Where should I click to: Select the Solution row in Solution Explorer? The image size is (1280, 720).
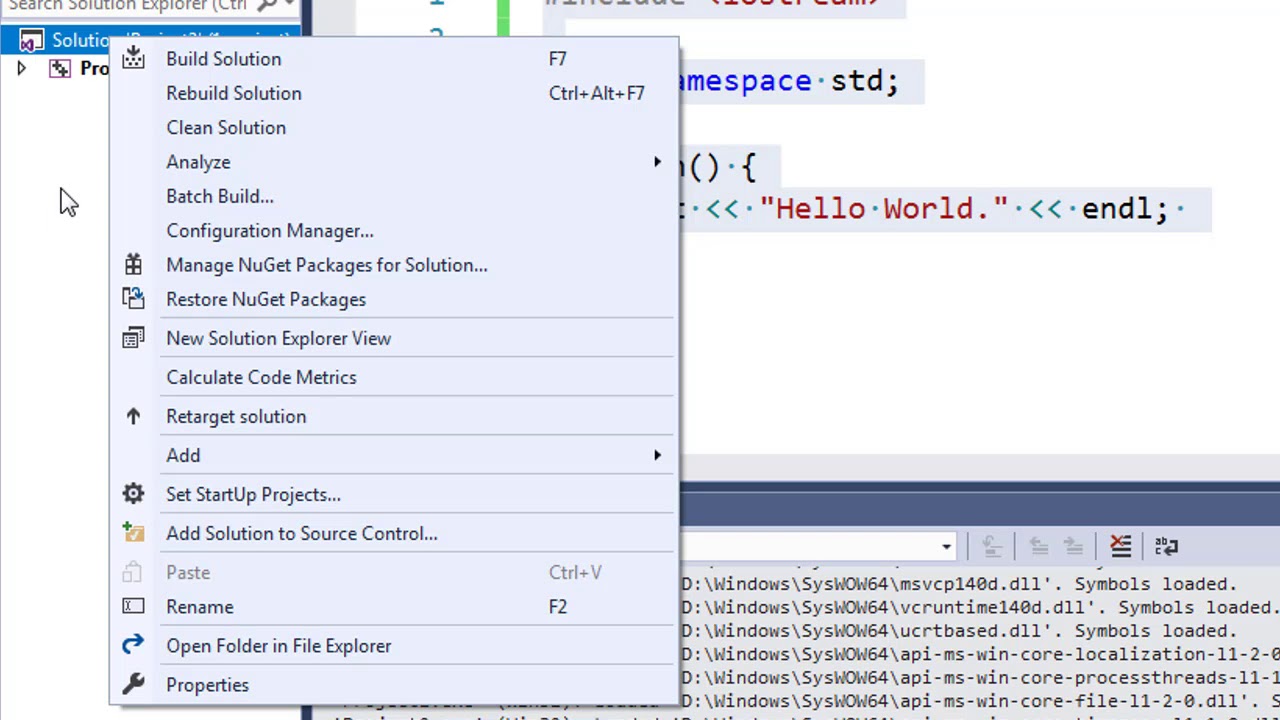tap(150, 41)
